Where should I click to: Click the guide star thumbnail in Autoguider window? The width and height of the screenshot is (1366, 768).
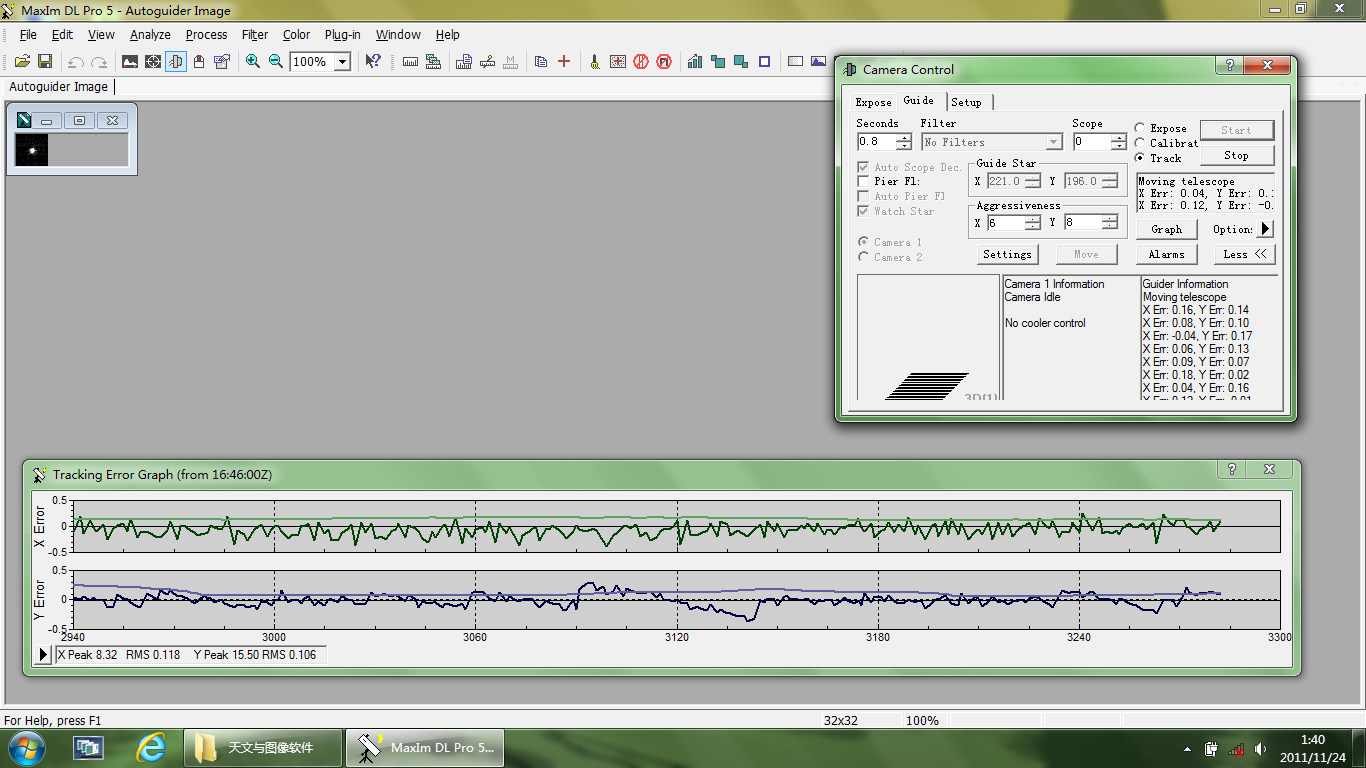pyautogui.click(x=32, y=150)
